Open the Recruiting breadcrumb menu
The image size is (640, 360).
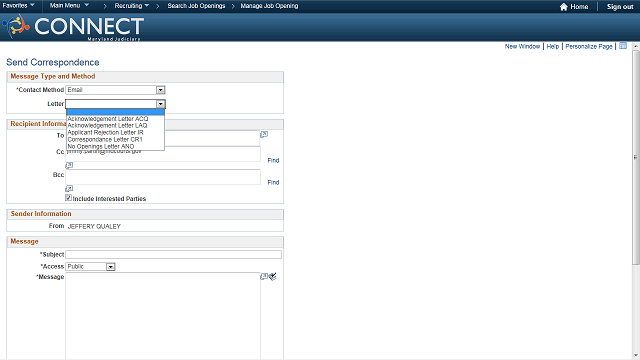point(131,6)
